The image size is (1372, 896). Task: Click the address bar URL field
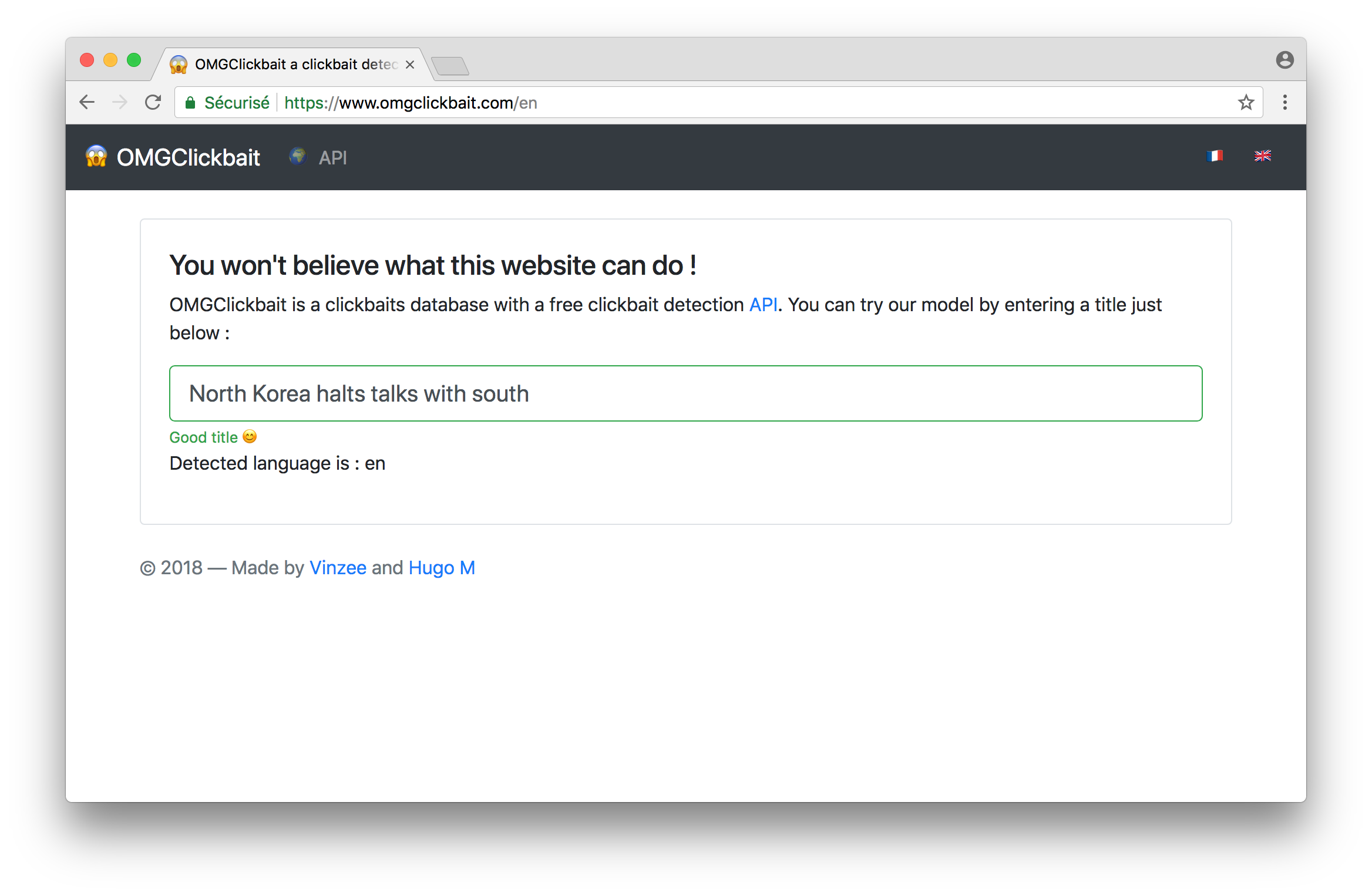[705, 103]
